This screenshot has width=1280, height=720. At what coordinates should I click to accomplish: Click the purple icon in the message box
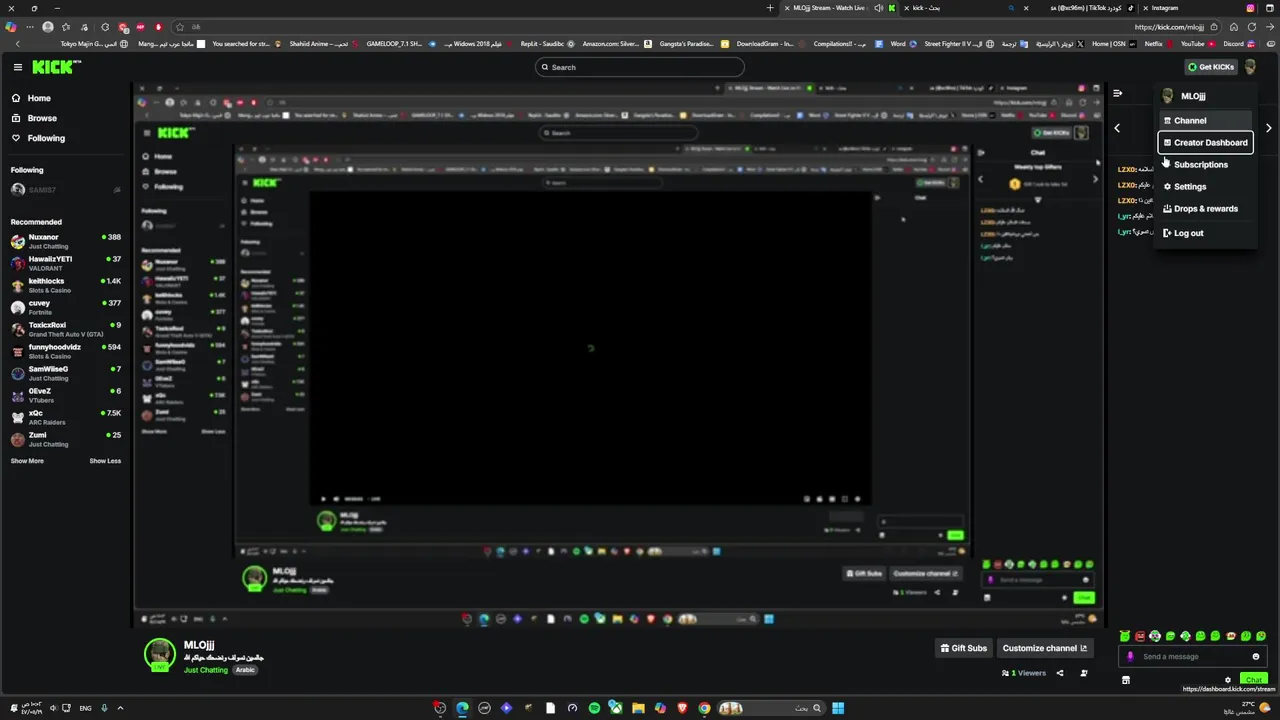click(1130, 657)
